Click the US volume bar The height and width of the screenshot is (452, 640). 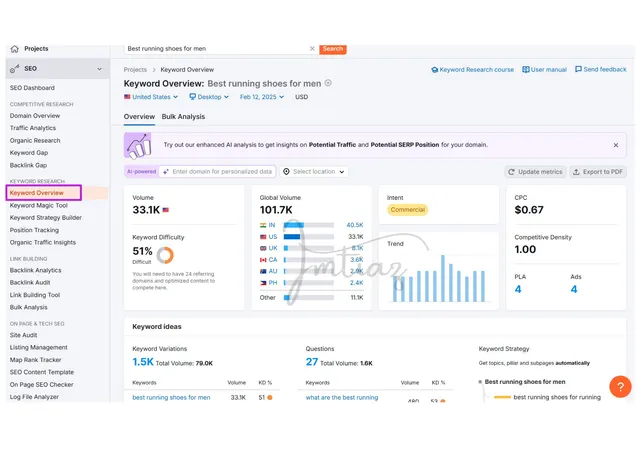point(309,237)
